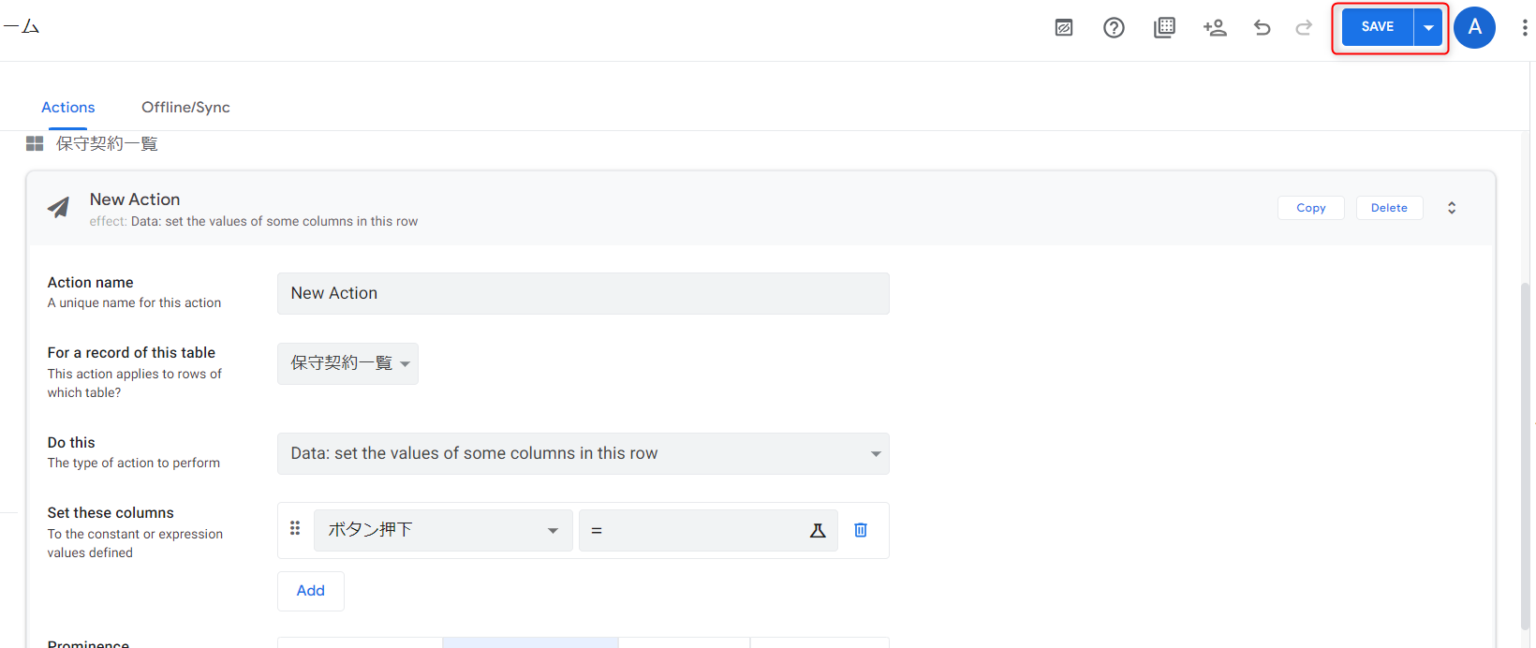1536x648 pixels.
Task: Open the SAVE button dropdown arrow
Action: click(x=1429, y=28)
